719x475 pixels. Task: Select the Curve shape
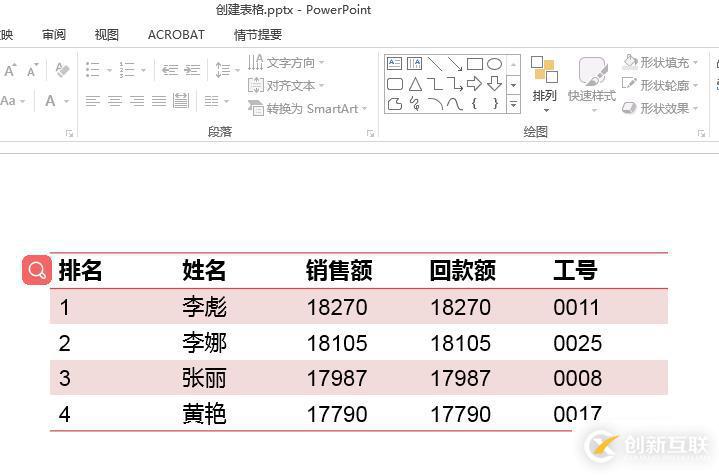pyautogui.click(x=455, y=104)
